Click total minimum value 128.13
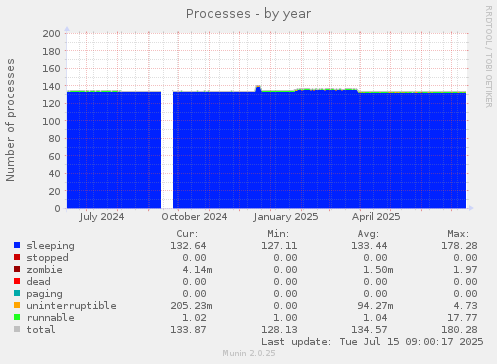497x364 pixels. click(x=279, y=330)
